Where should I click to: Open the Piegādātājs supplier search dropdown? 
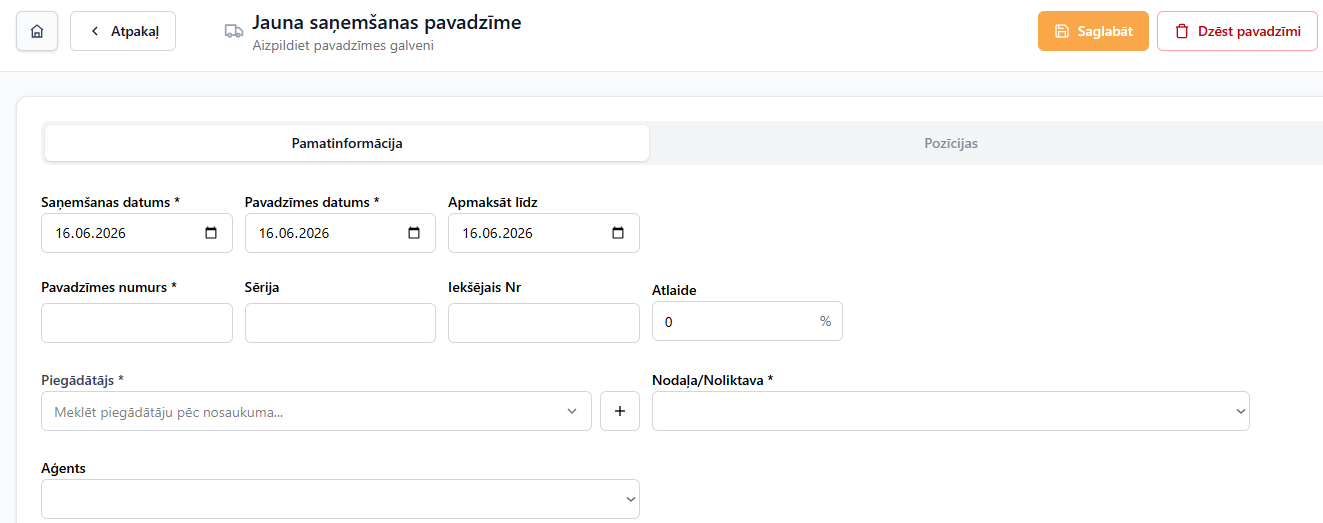pyautogui.click(x=316, y=411)
